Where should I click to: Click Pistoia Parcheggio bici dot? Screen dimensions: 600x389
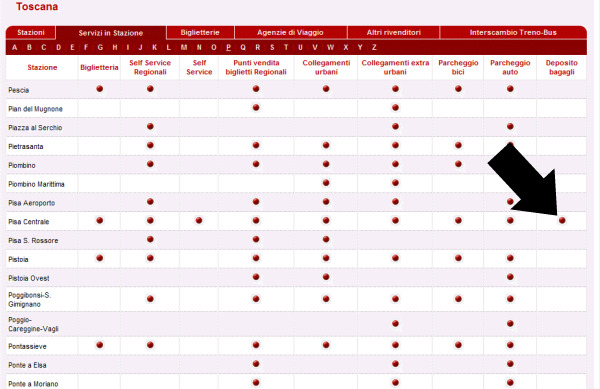[x=458, y=258]
